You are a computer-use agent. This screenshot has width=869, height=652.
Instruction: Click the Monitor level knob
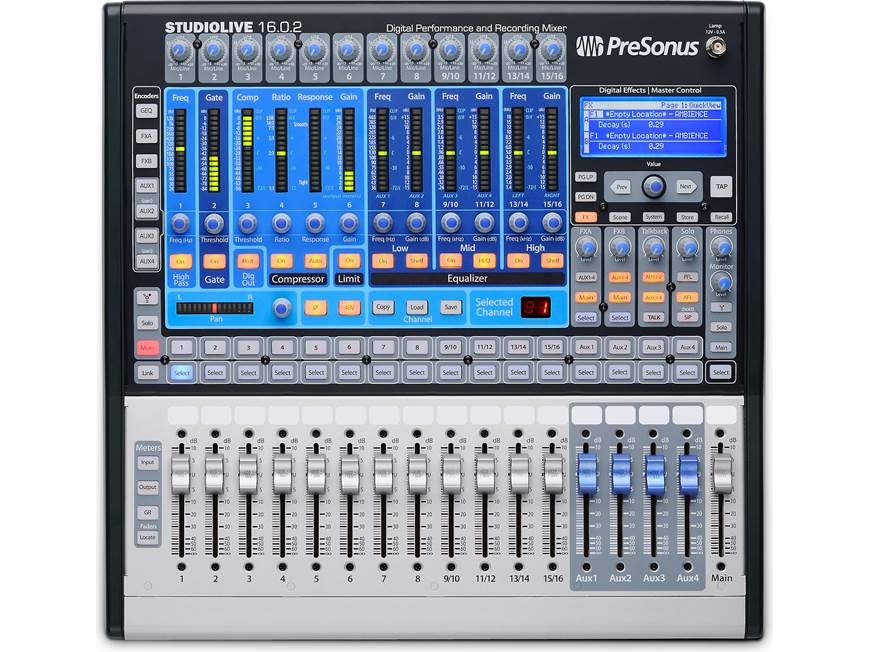coord(721,283)
